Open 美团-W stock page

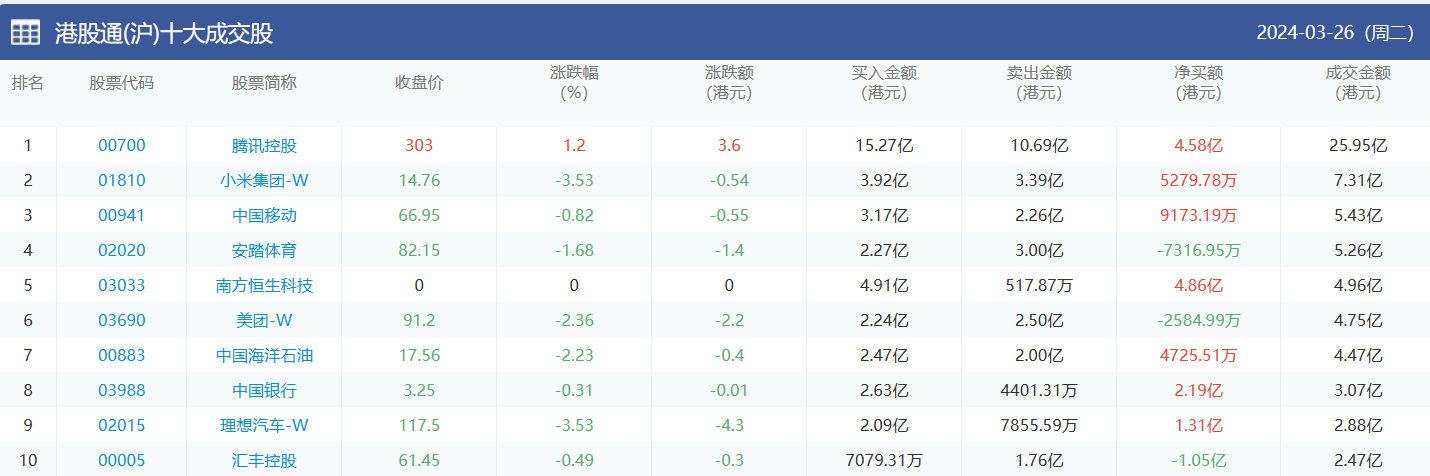[264, 320]
